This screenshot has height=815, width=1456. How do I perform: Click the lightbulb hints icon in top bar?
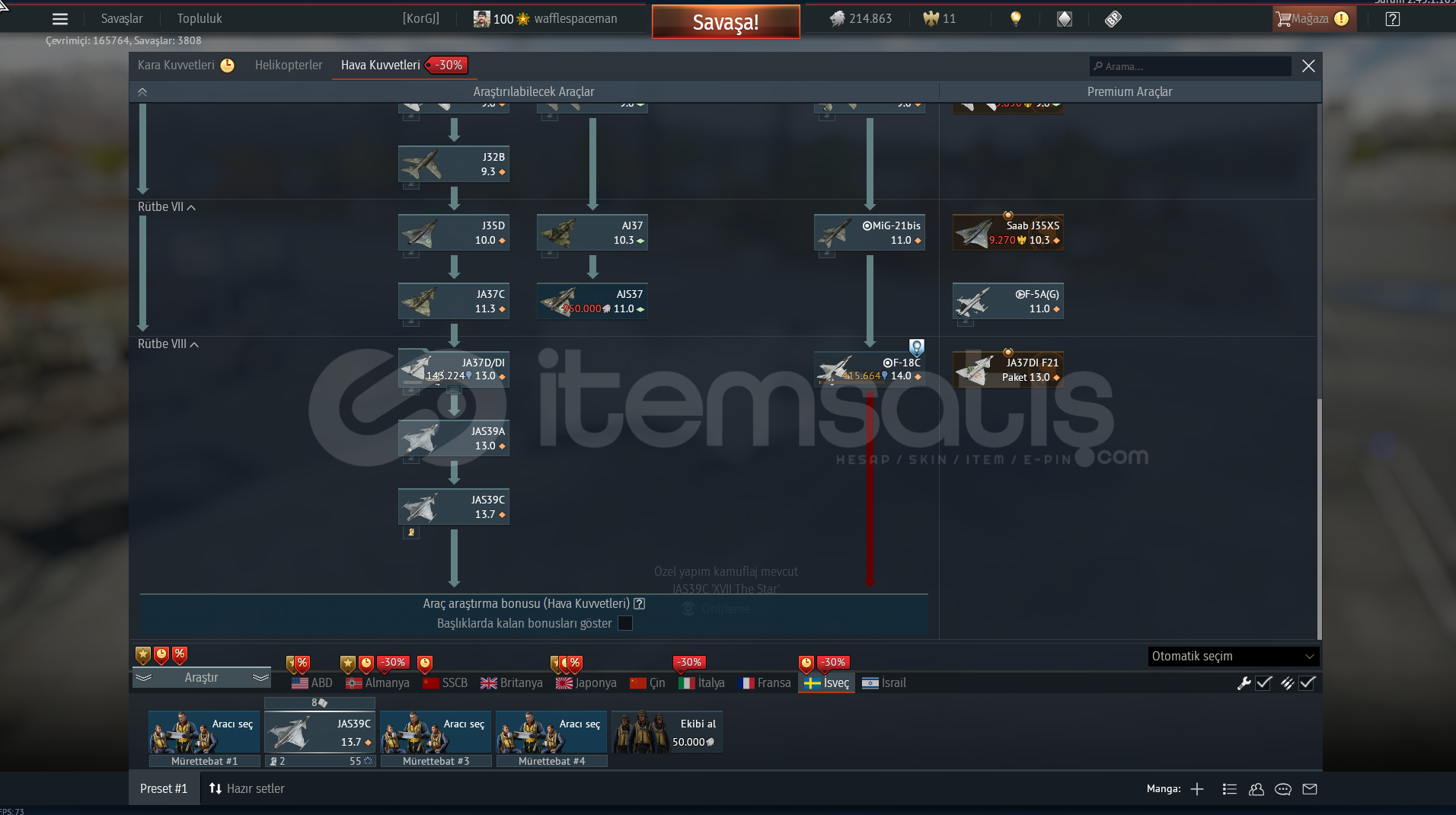point(1015,19)
